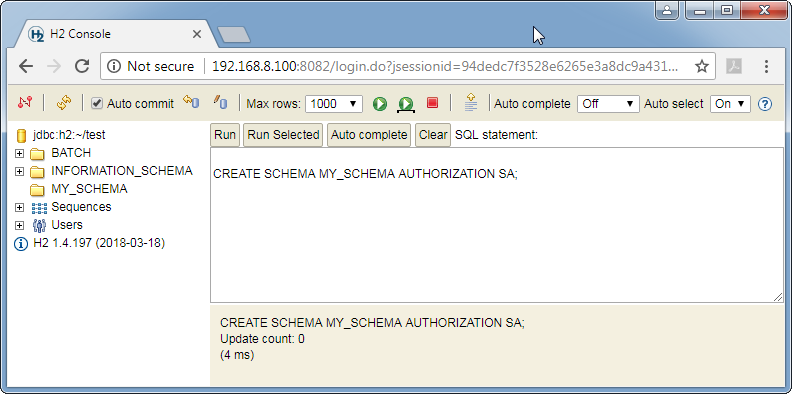Screen dimensions: 792x394
Task: Expand the Sequences node
Action: coord(19,208)
